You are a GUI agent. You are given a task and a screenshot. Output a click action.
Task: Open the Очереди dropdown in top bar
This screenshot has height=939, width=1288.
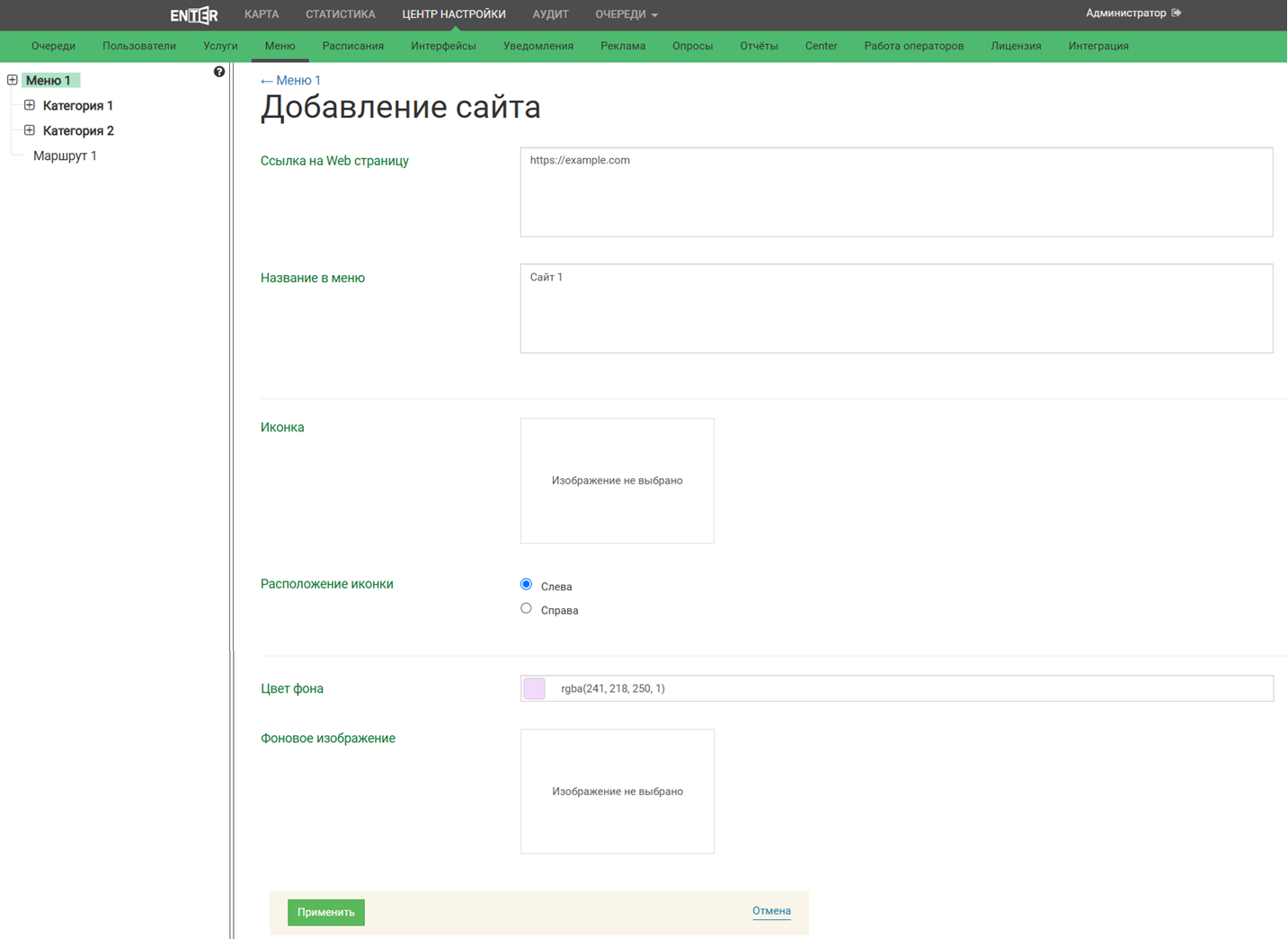[x=626, y=14]
